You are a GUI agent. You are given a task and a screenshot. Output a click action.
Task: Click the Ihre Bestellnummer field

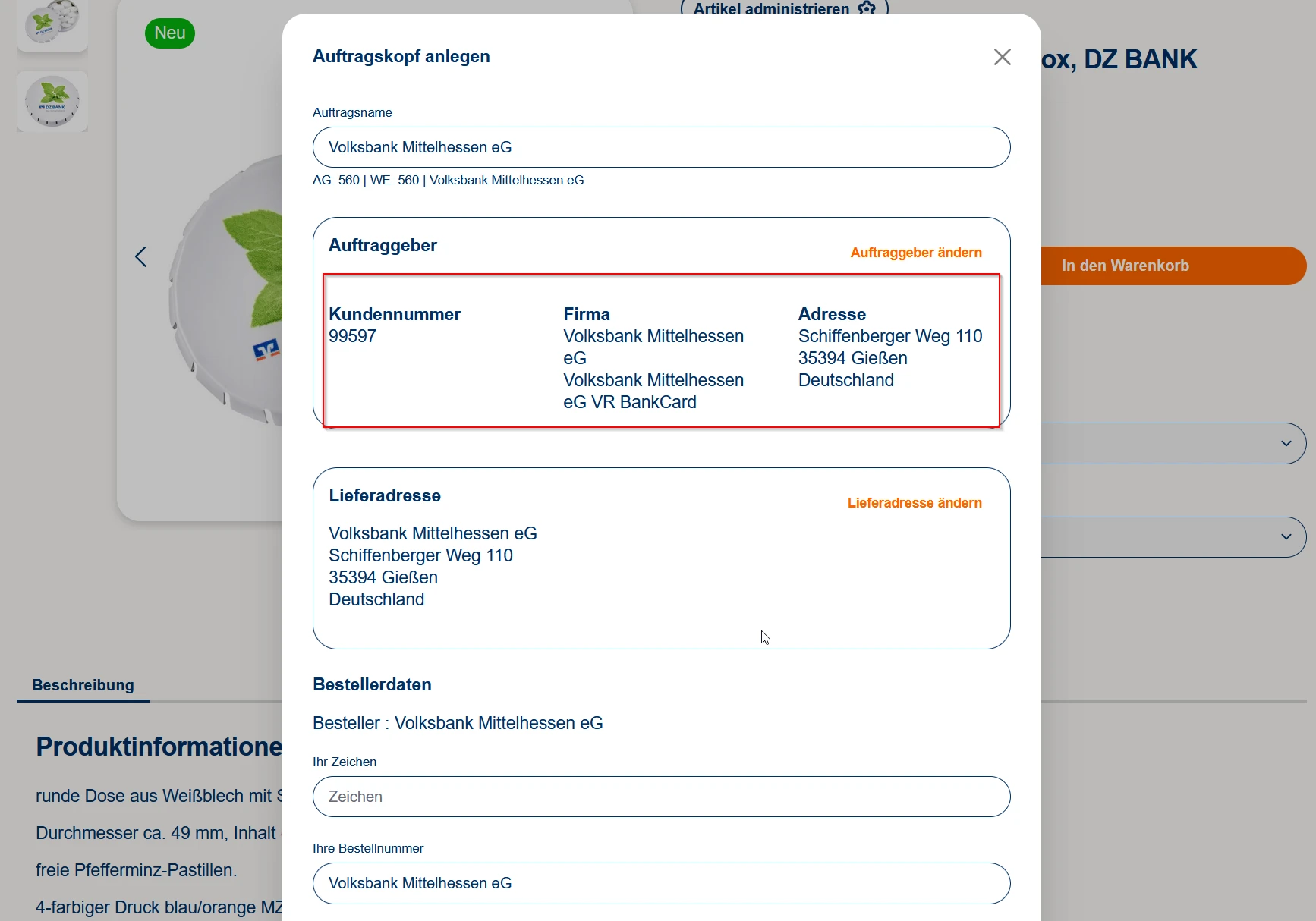point(661,883)
